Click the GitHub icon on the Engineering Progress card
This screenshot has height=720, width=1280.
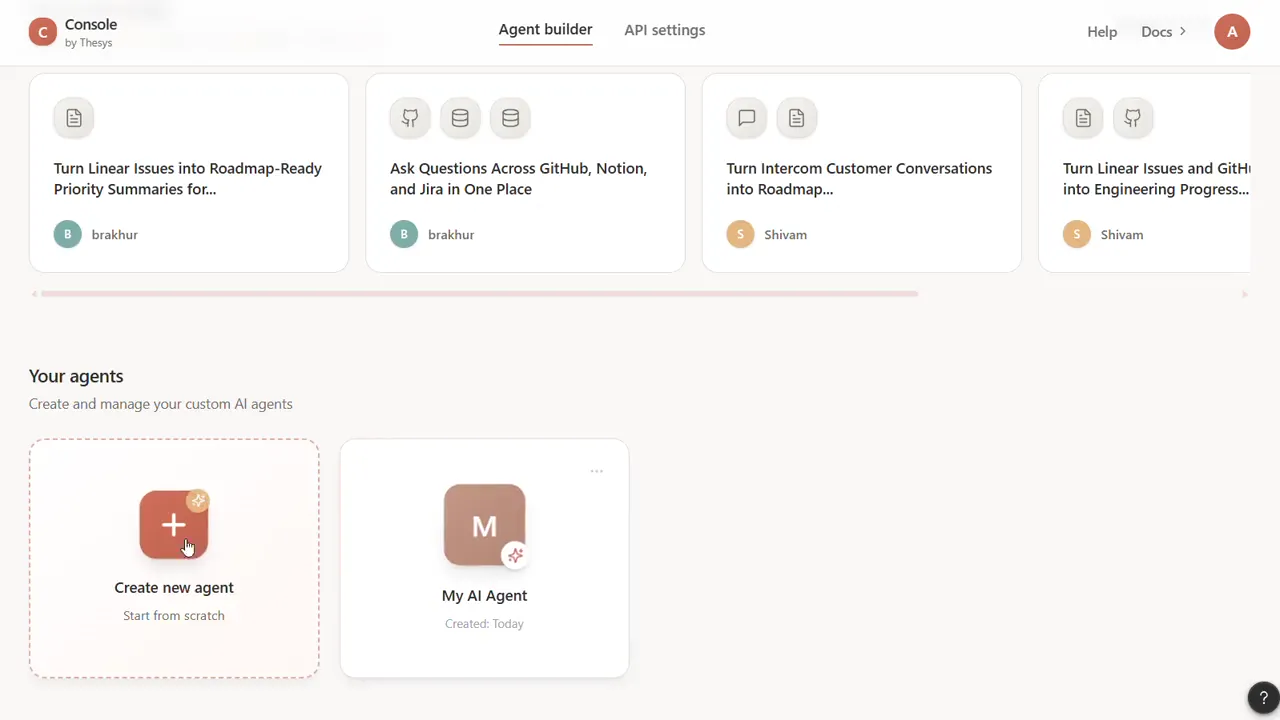point(1132,118)
